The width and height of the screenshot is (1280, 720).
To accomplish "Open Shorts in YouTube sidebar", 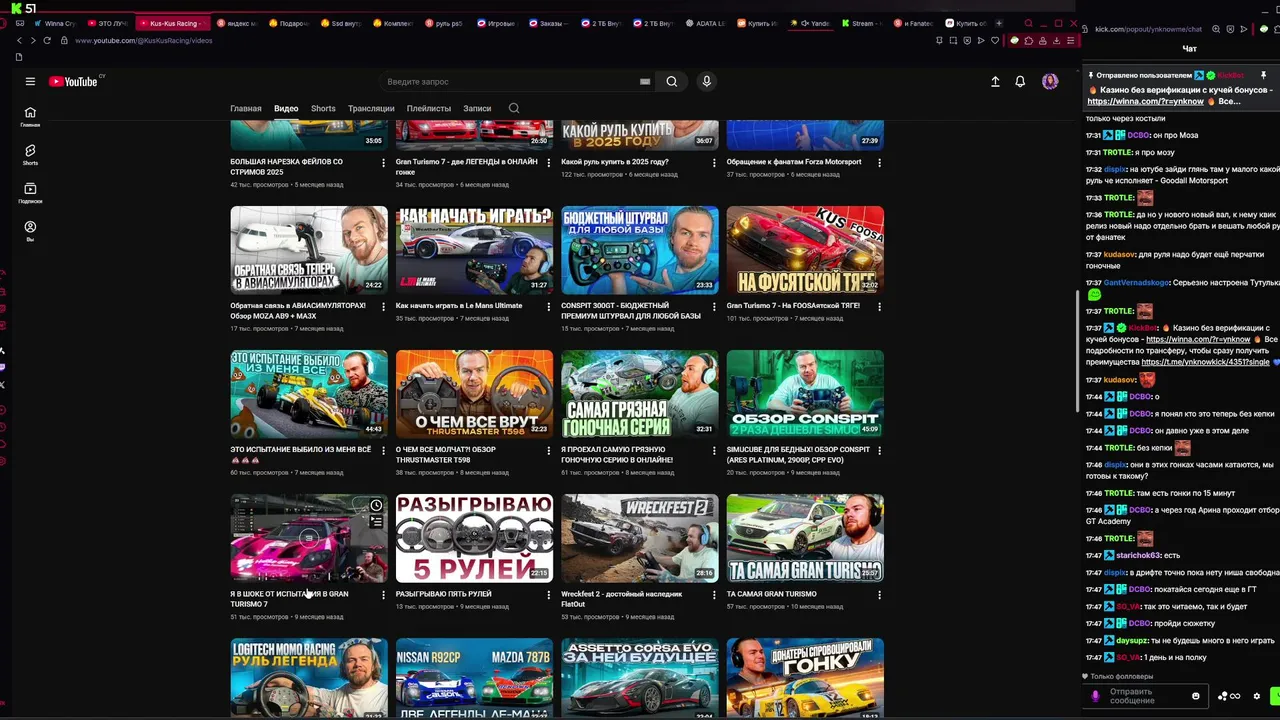I will click(30, 154).
